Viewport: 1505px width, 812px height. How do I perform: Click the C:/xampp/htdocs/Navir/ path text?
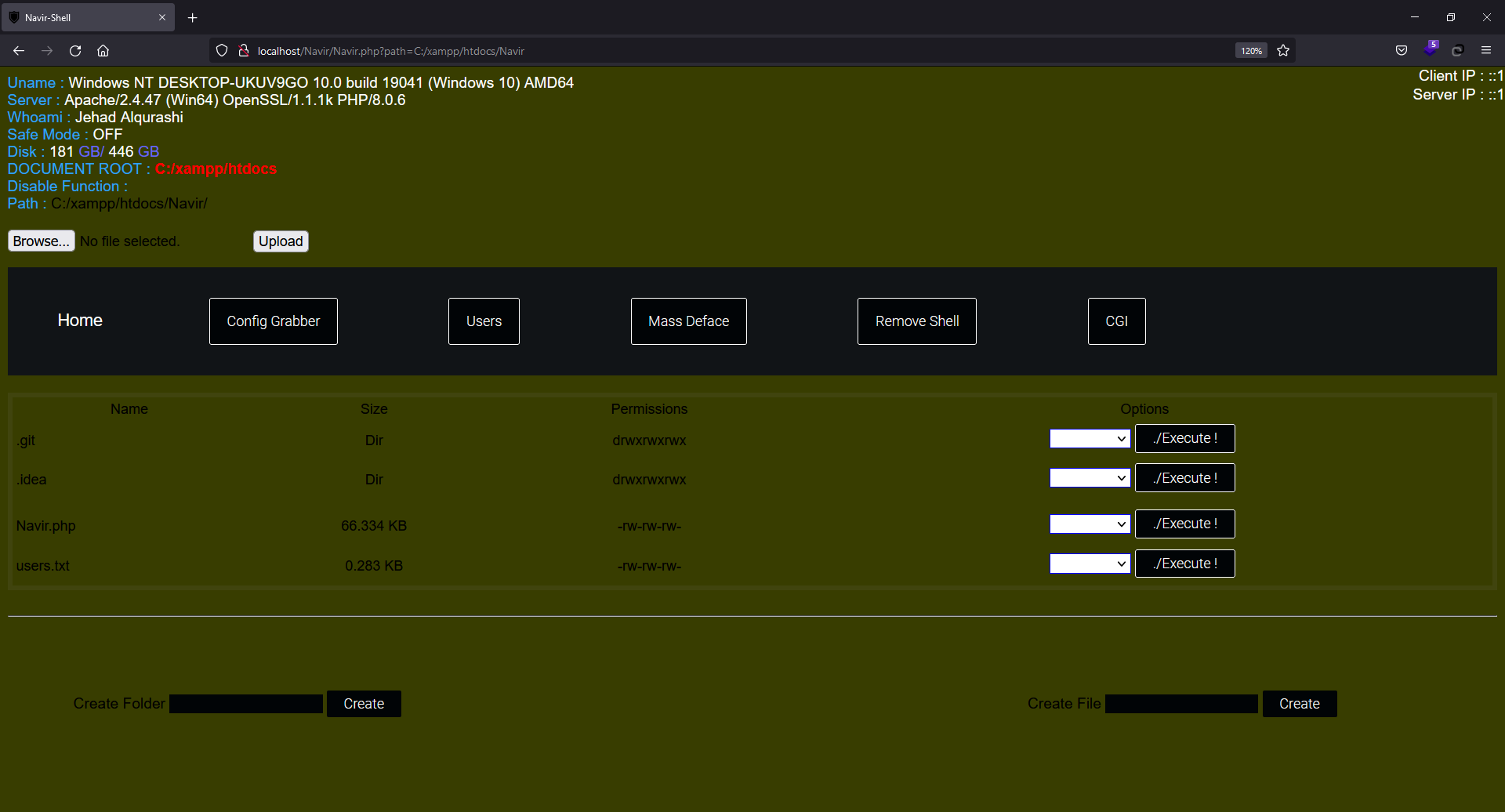click(129, 204)
